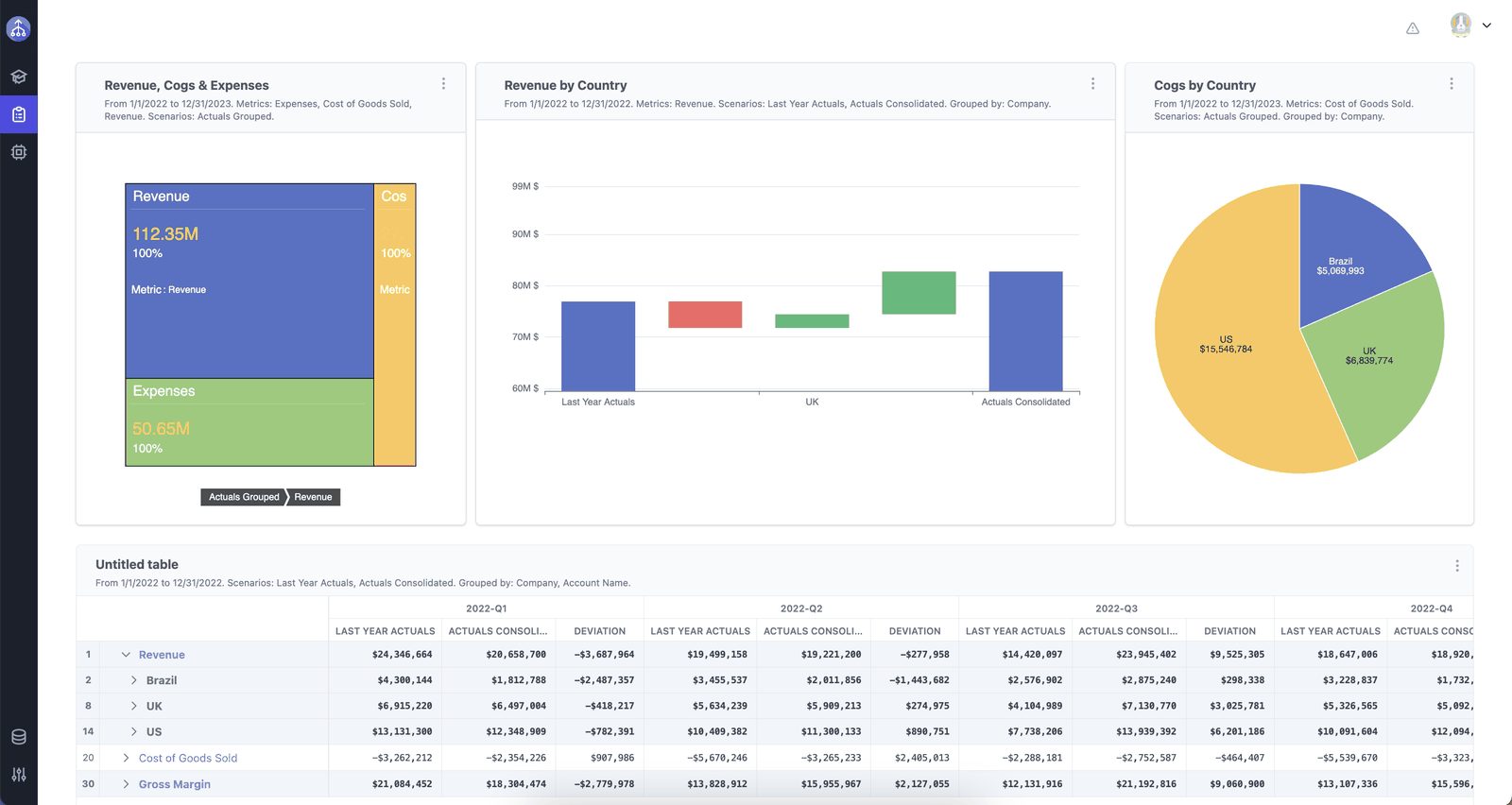The height and width of the screenshot is (805, 1512).
Task: Expand the Cost of Goods Sold row
Action: click(126, 758)
